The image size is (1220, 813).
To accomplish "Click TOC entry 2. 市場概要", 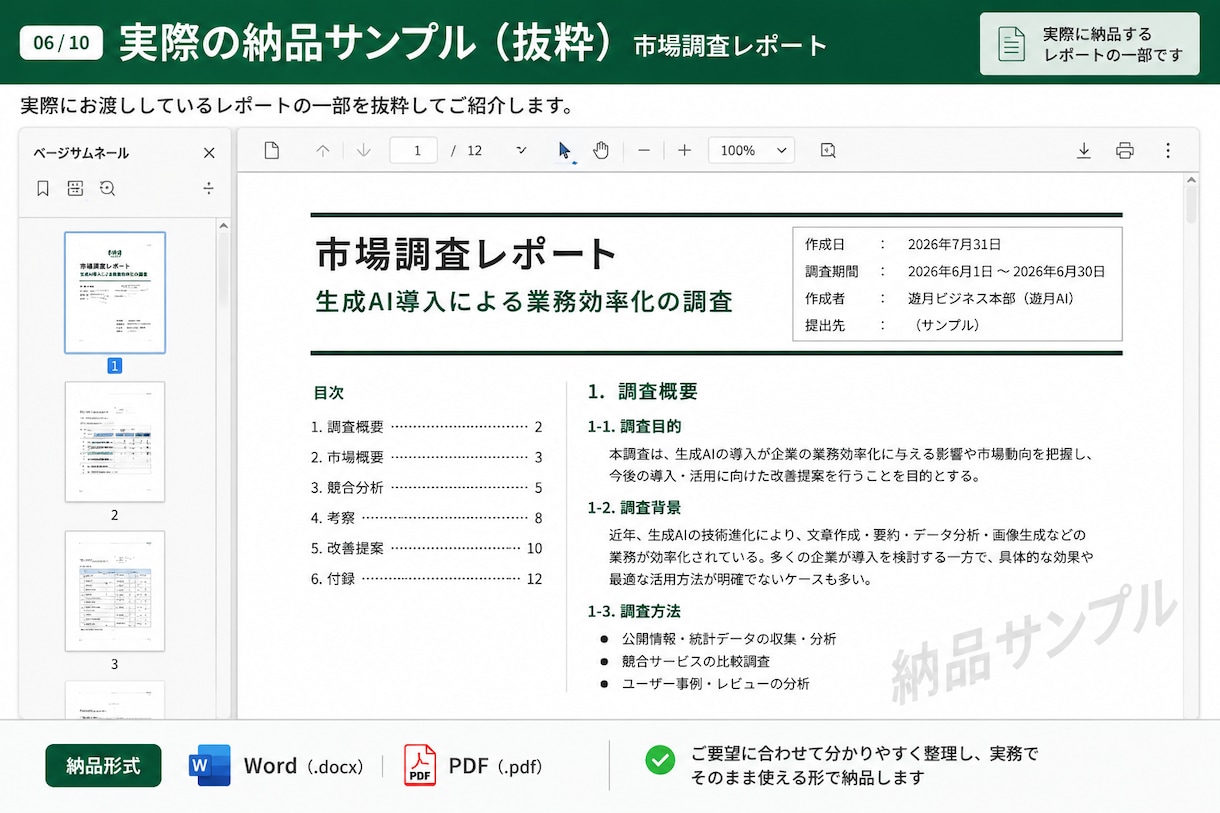I will pyautogui.click(x=427, y=457).
